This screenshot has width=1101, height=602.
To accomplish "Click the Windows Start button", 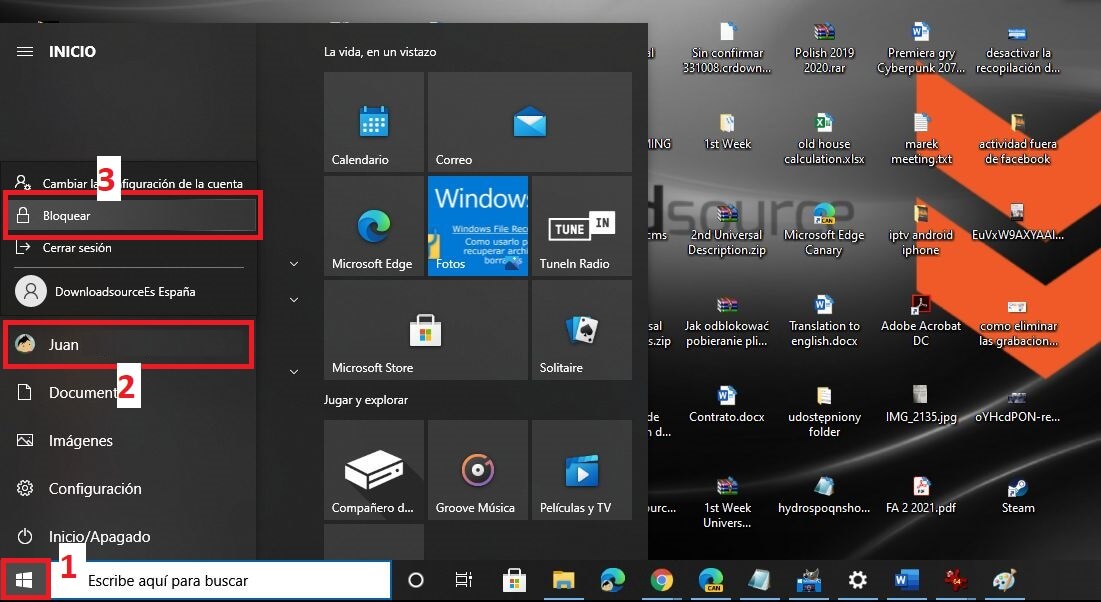I will click(25, 580).
